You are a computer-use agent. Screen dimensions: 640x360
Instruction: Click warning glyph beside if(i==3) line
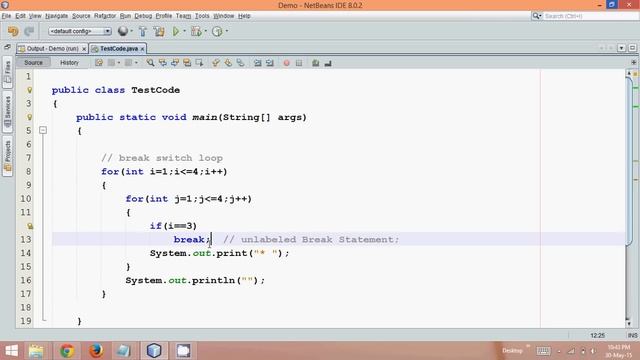30,226
